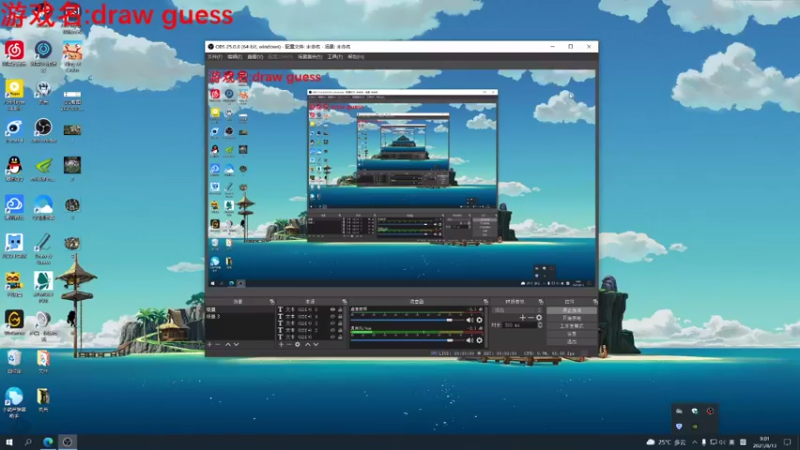
Task: Remove transition with transitions minus icon
Action: pos(531,318)
